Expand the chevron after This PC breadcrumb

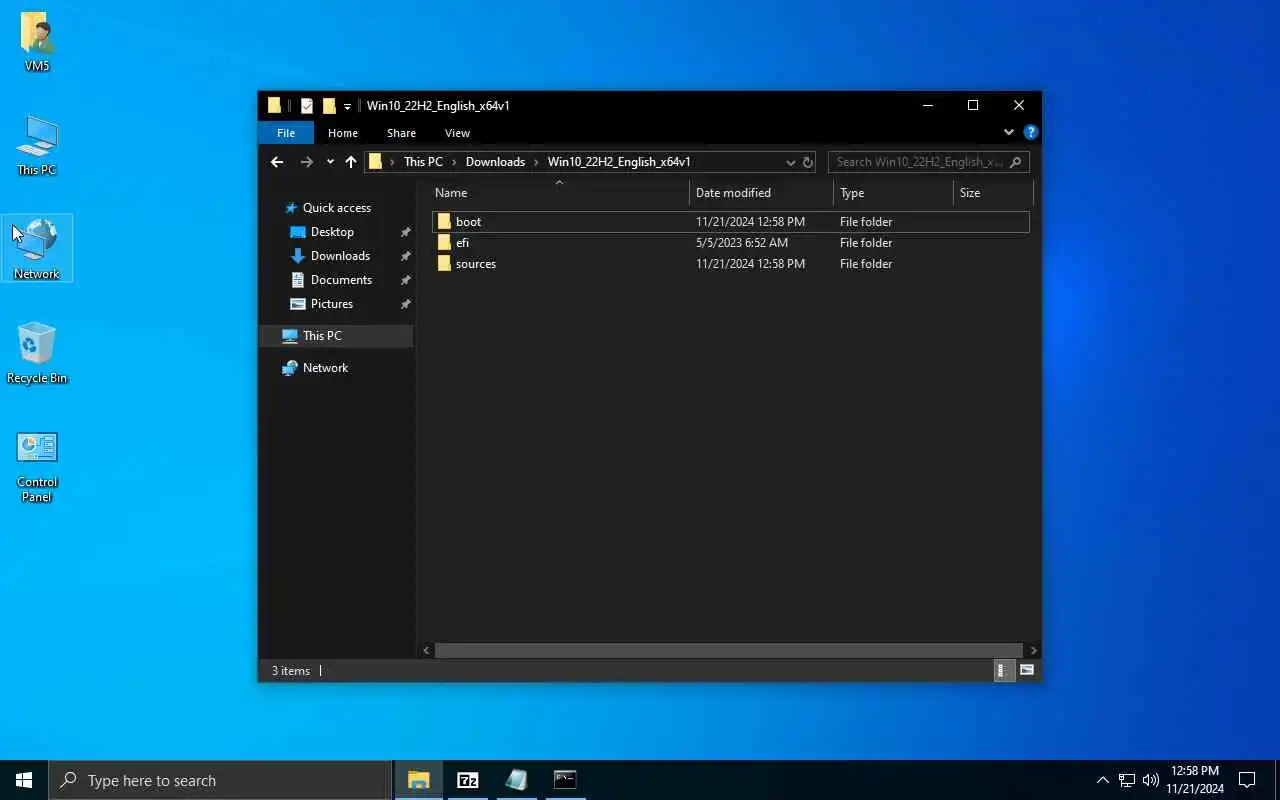pos(454,162)
